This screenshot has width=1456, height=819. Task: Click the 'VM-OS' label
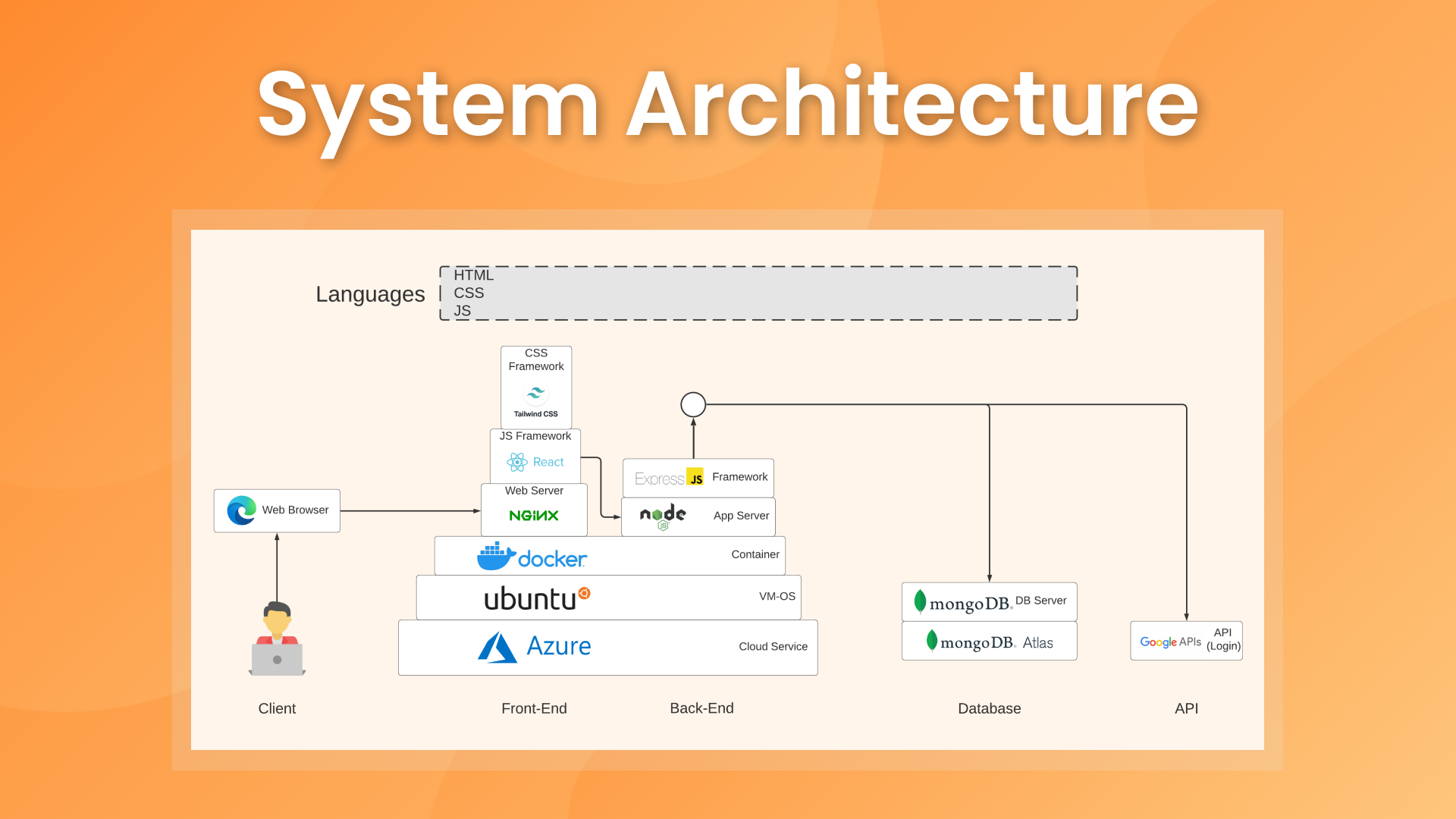click(777, 596)
